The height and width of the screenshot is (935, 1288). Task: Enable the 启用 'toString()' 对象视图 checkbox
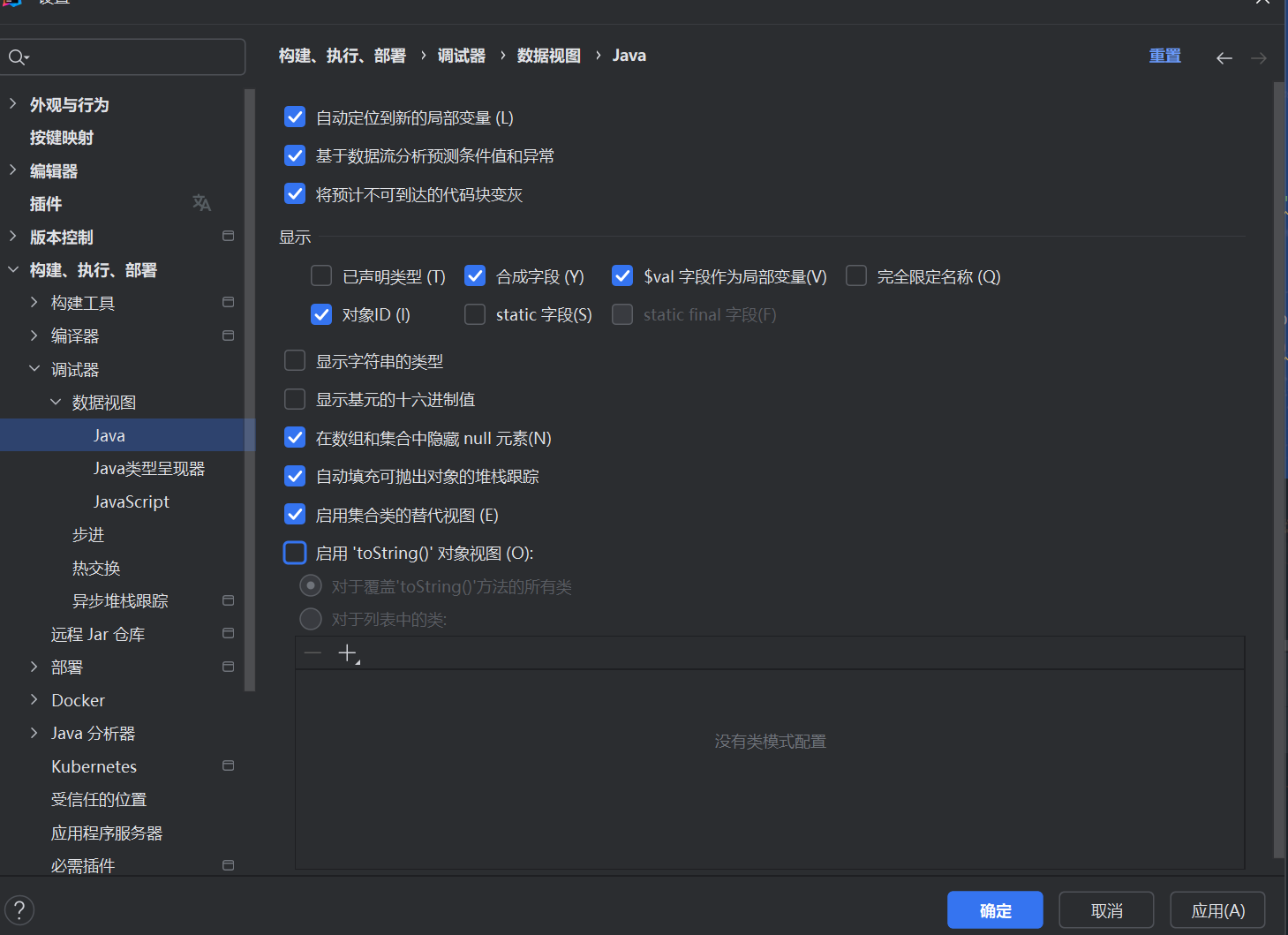pyautogui.click(x=295, y=554)
